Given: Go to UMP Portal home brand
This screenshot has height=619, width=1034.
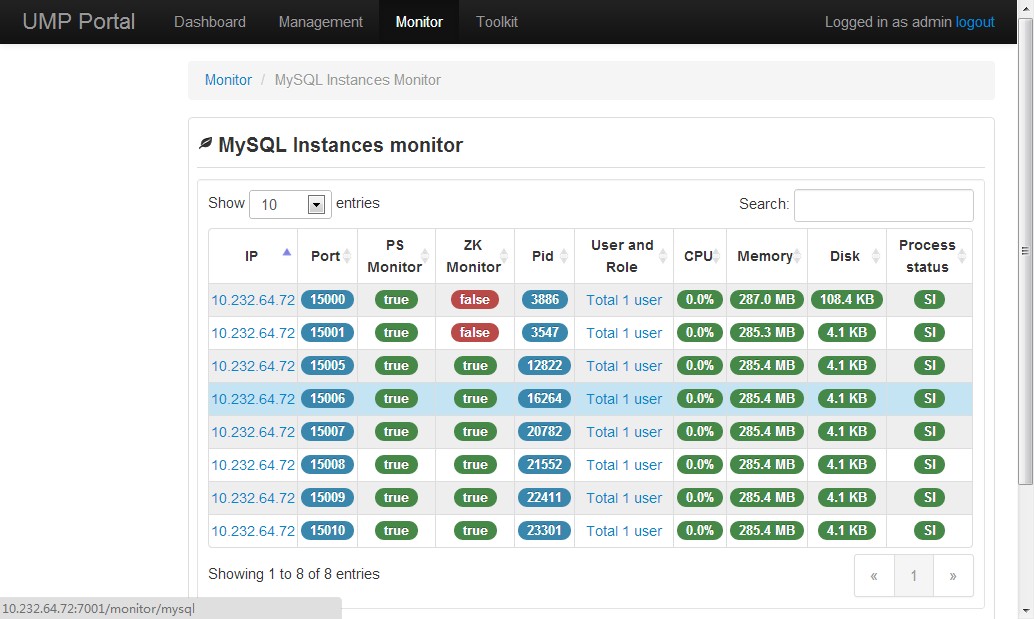Looking at the screenshot, I should point(78,21).
